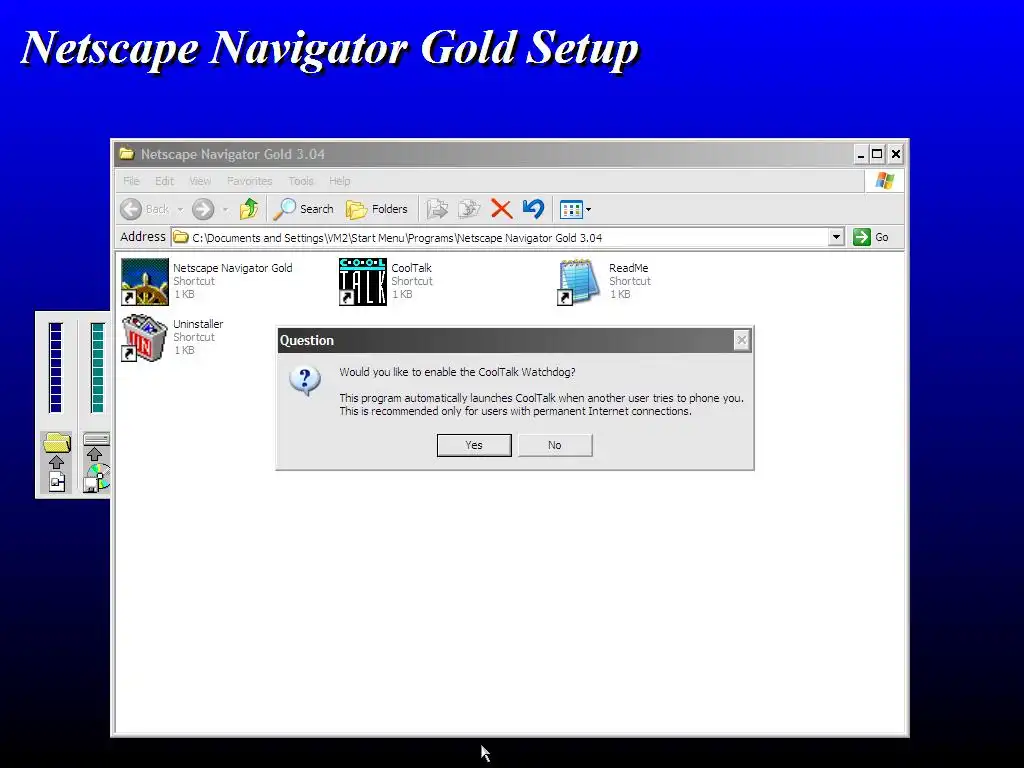1024x768 pixels.
Task: Select the ReadMe notepad shortcut icon
Action: (x=579, y=281)
